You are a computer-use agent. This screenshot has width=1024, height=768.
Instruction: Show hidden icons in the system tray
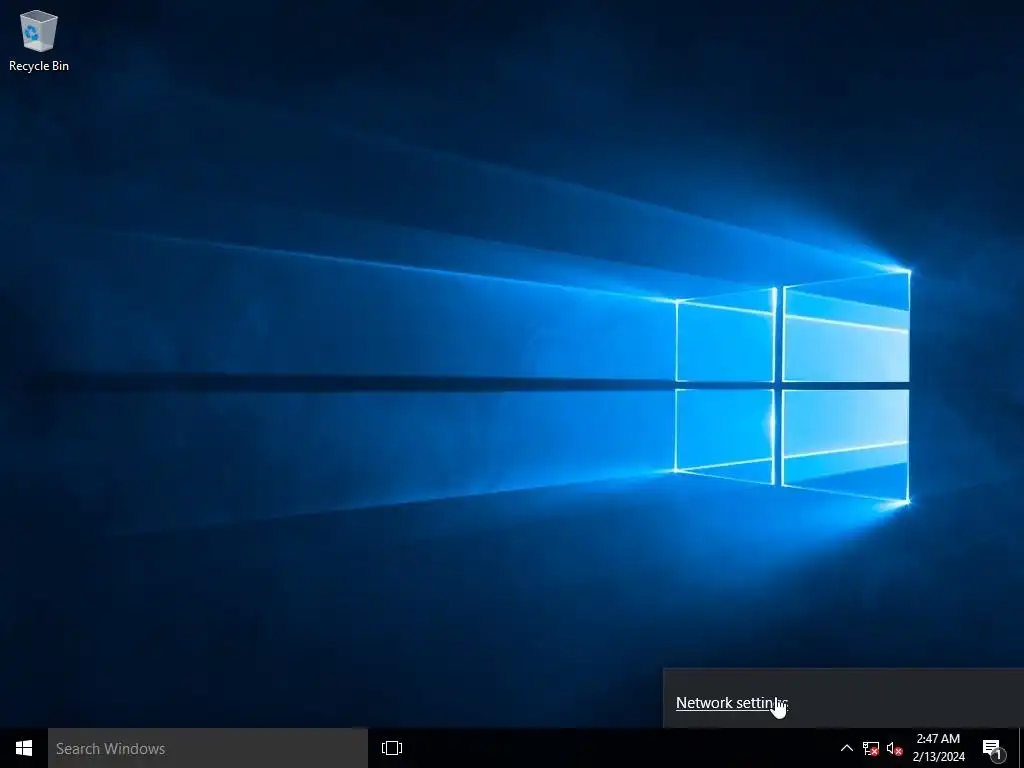click(846, 748)
